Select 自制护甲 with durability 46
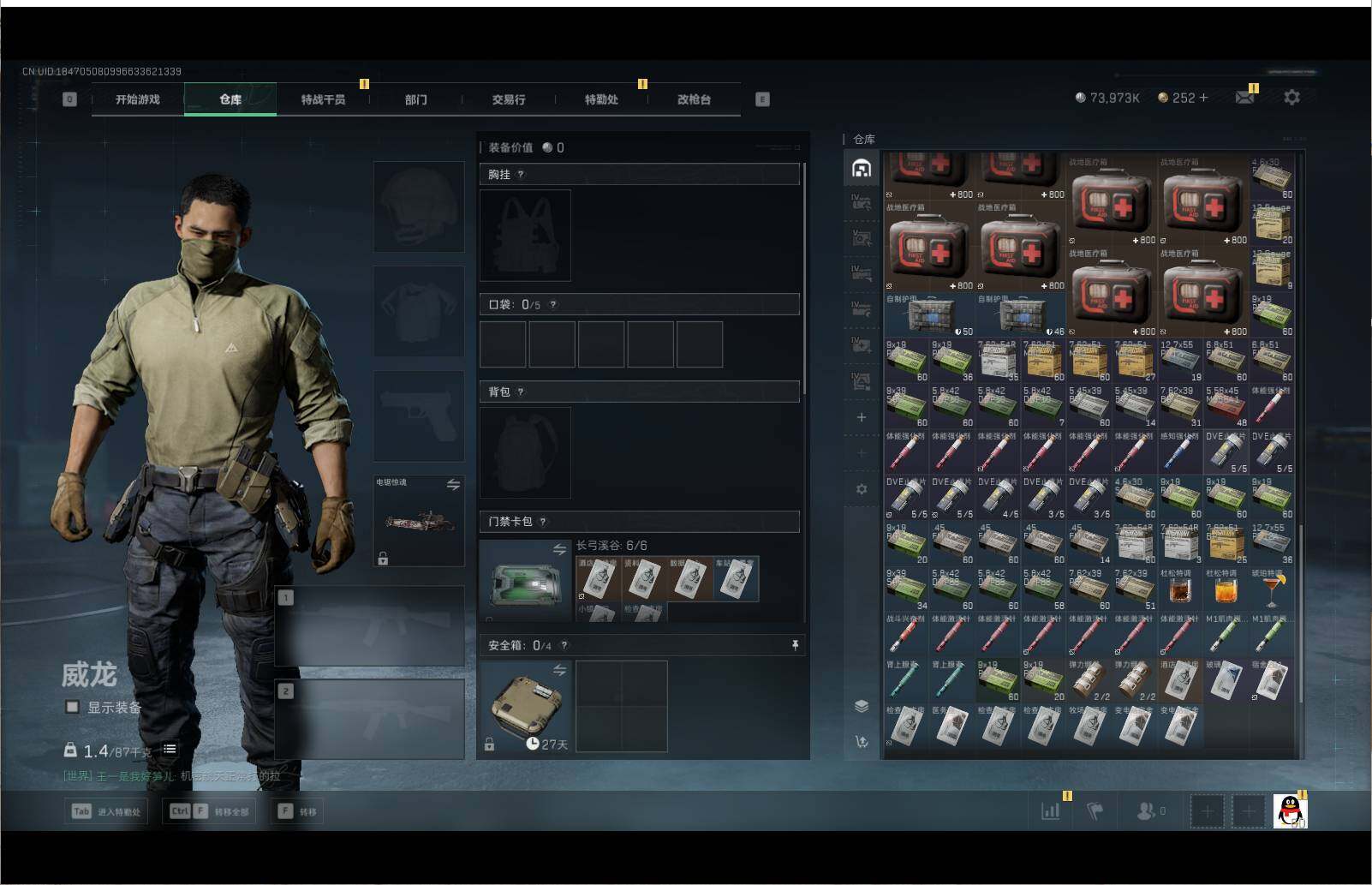This screenshot has width=1372, height=885. [1021, 315]
